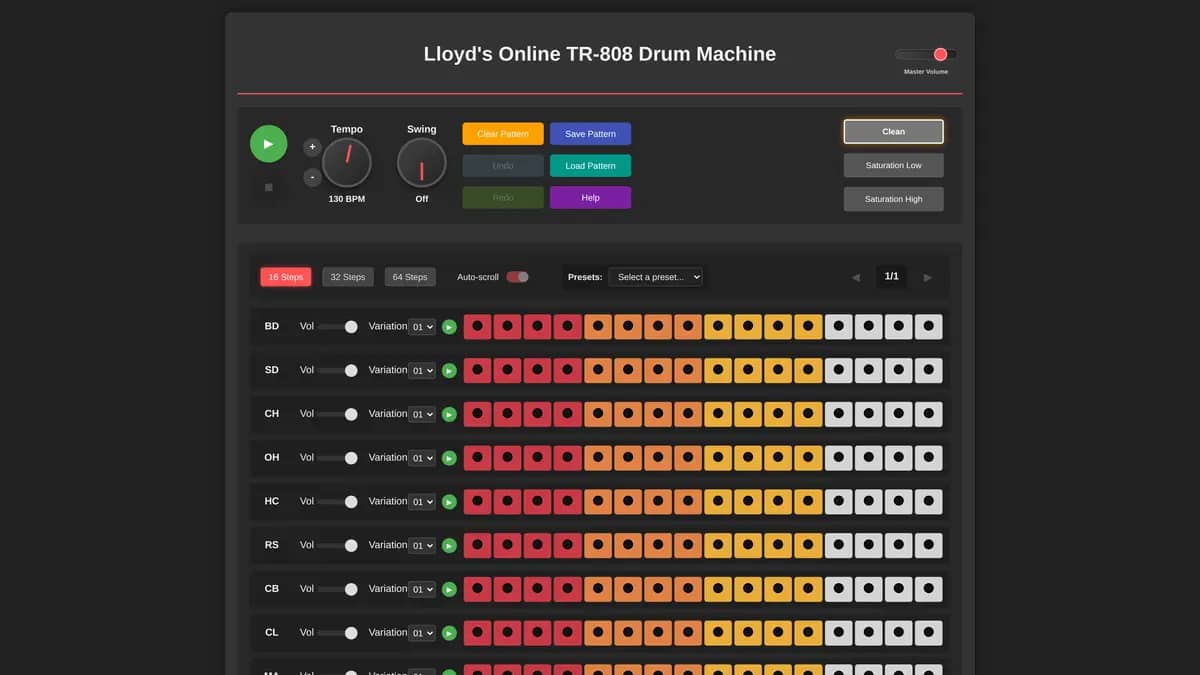Click the Swing Off value label
The image size is (1200, 675).
coord(422,199)
